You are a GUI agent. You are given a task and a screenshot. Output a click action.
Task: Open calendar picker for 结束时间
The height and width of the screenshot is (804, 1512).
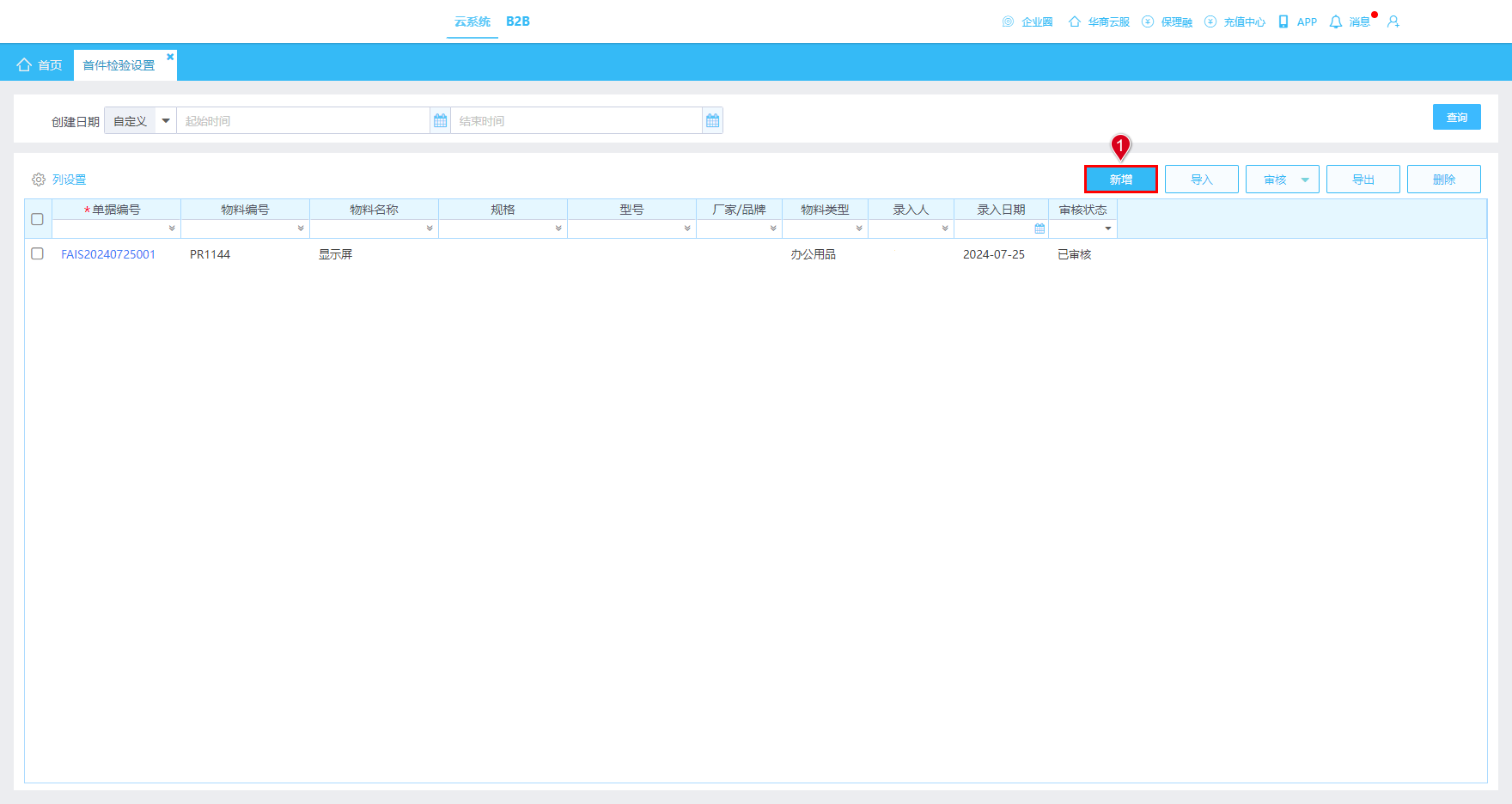pyautogui.click(x=713, y=121)
